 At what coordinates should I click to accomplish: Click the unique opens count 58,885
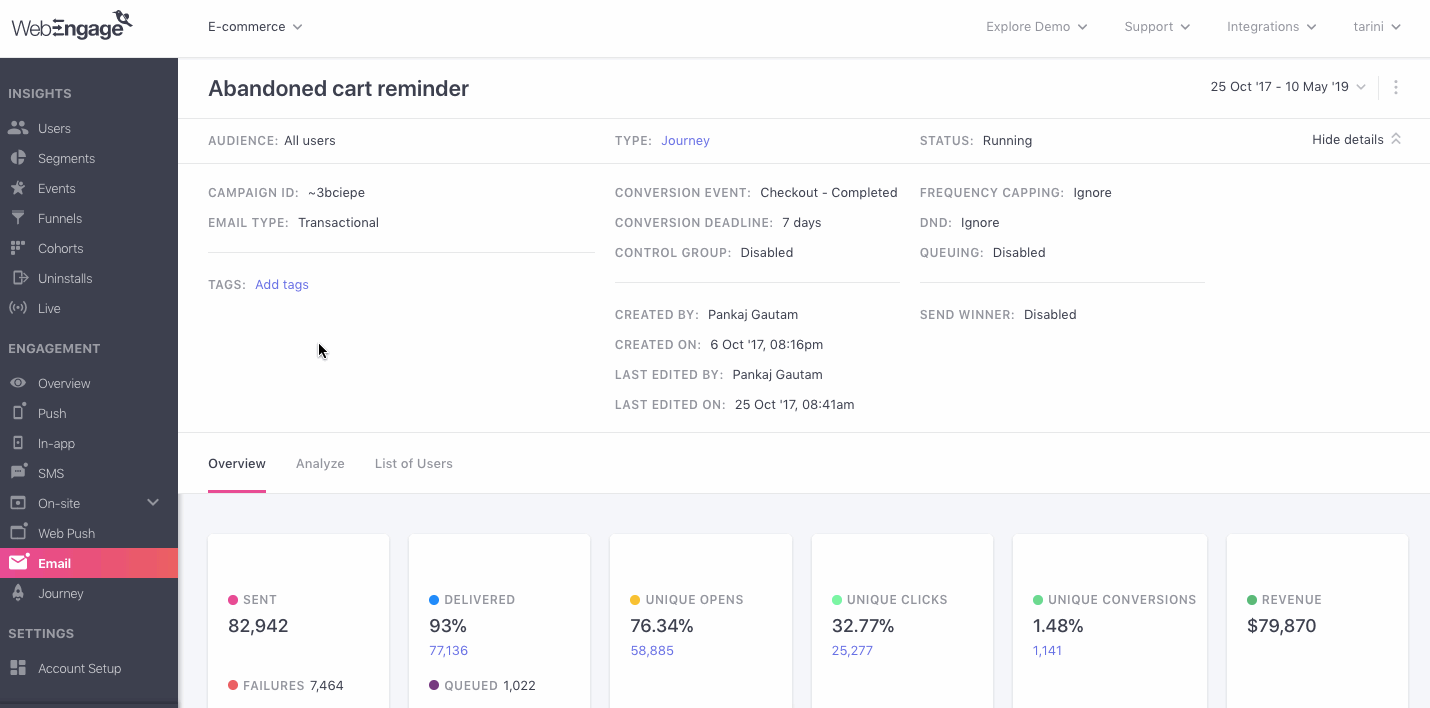point(652,651)
